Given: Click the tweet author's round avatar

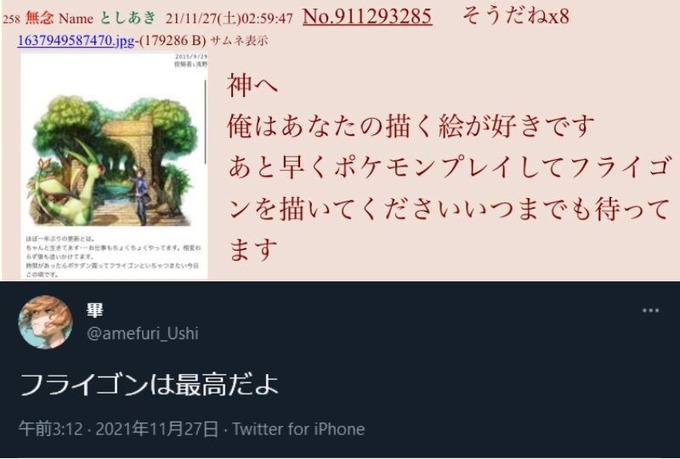Looking at the screenshot, I should (46, 322).
